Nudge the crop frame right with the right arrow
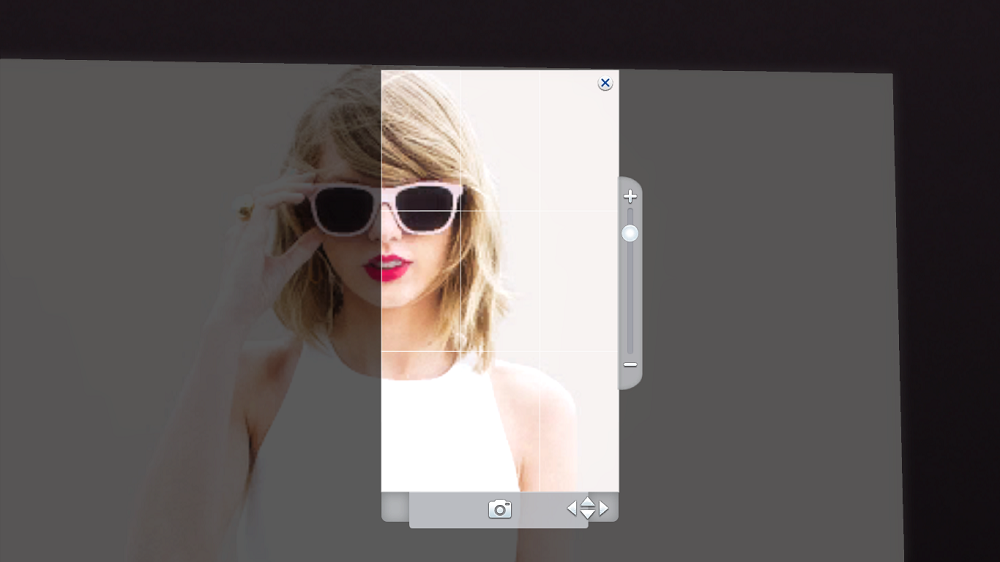The image size is (1000, 562). pos(604,509)
